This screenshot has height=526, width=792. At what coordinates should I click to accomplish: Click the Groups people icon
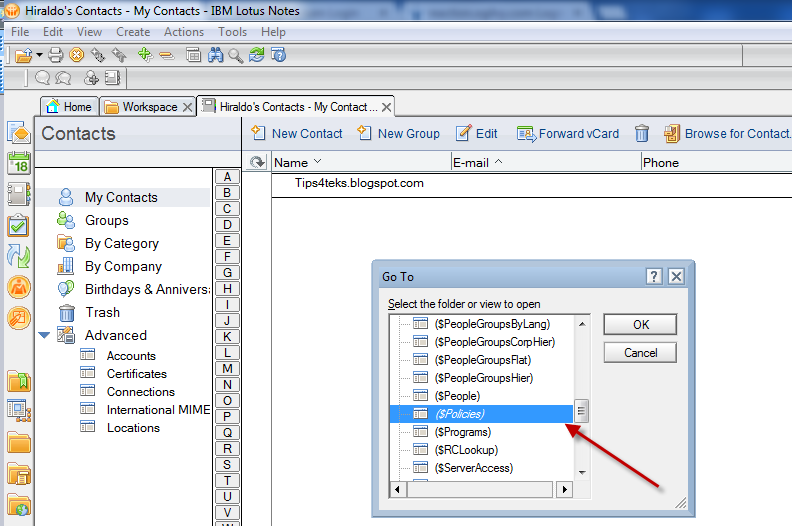pos(66,220)
